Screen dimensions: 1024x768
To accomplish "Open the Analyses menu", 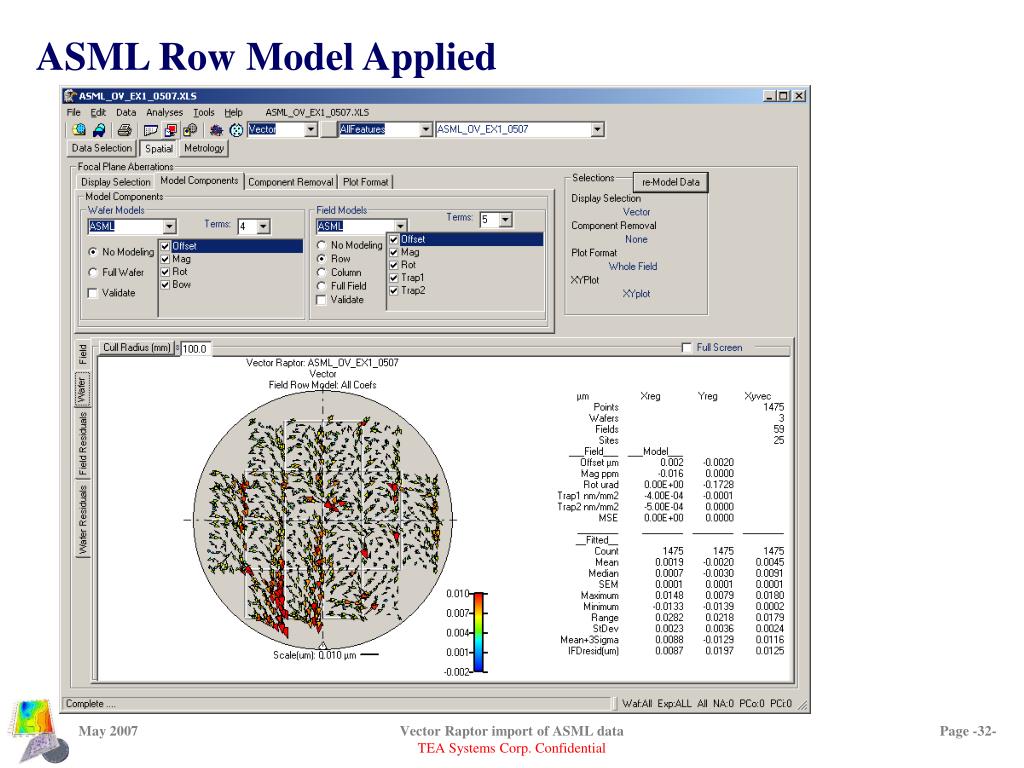I will tap(165, 112).
